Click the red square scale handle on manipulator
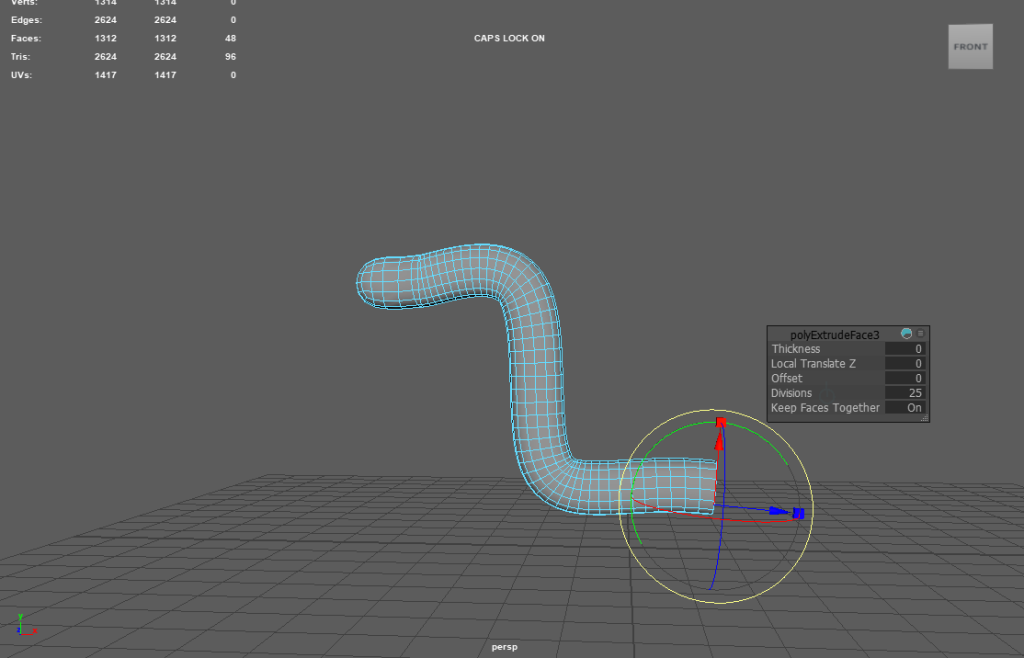This screenshot has height=658, width=1024. point(720,422)
